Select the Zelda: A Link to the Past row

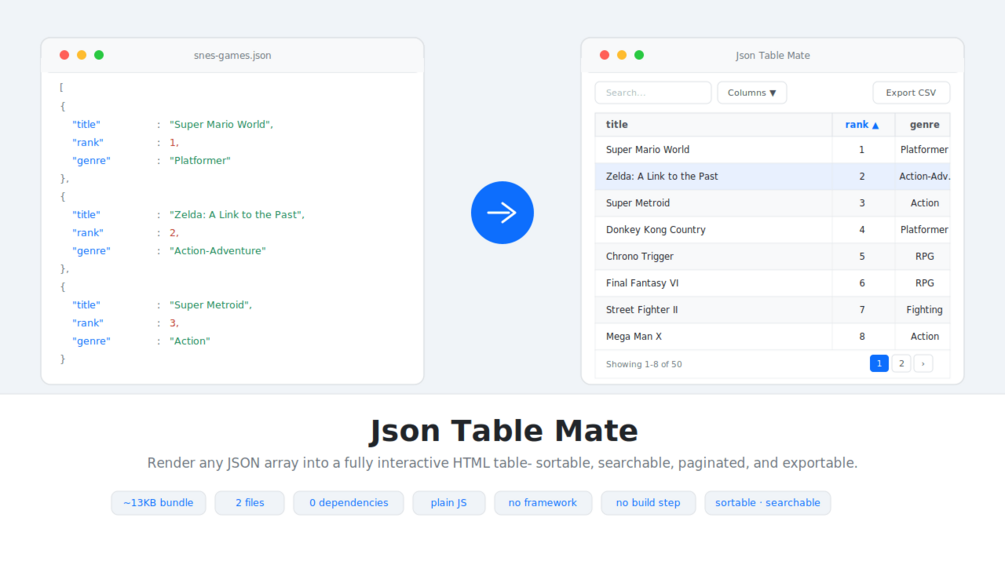772,176
